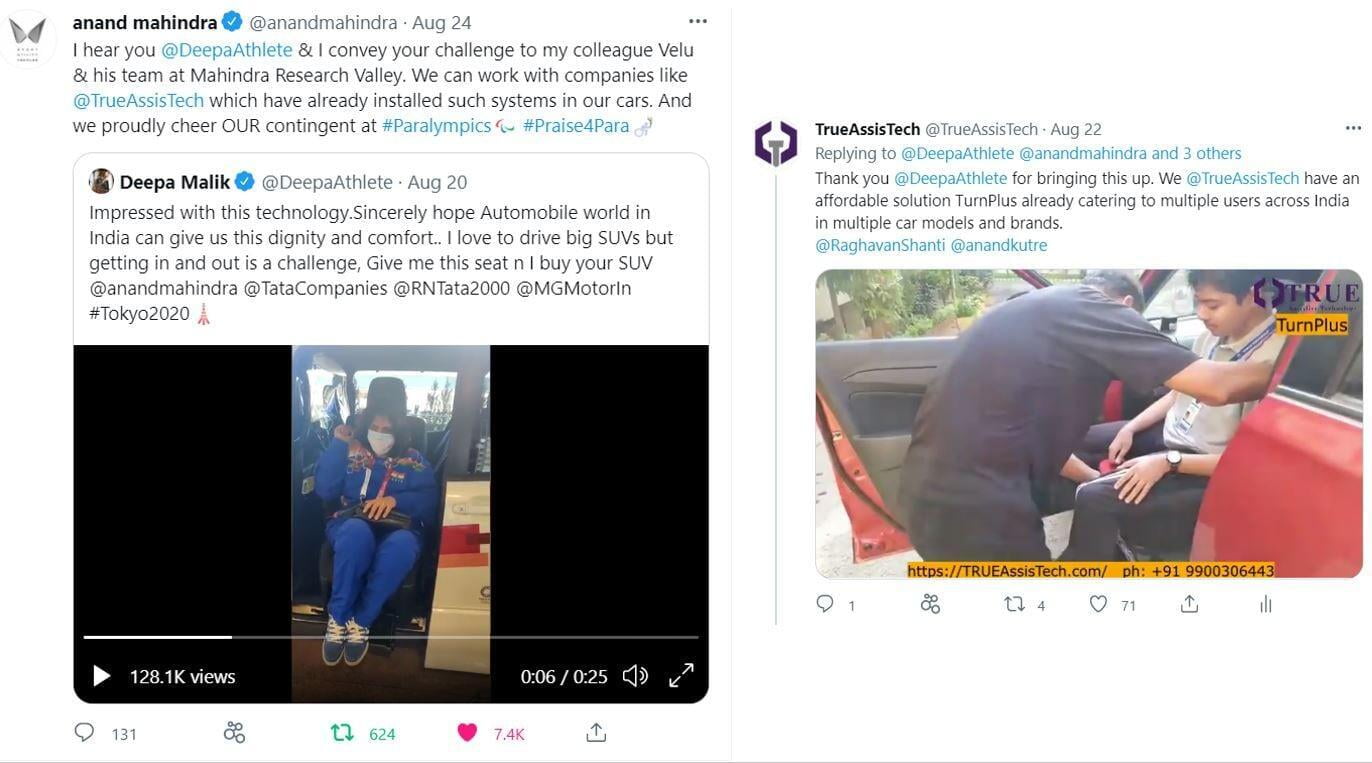Open more options on anand mahindra's tweet
The image size is (1372, 763).
tap(698, 21)
